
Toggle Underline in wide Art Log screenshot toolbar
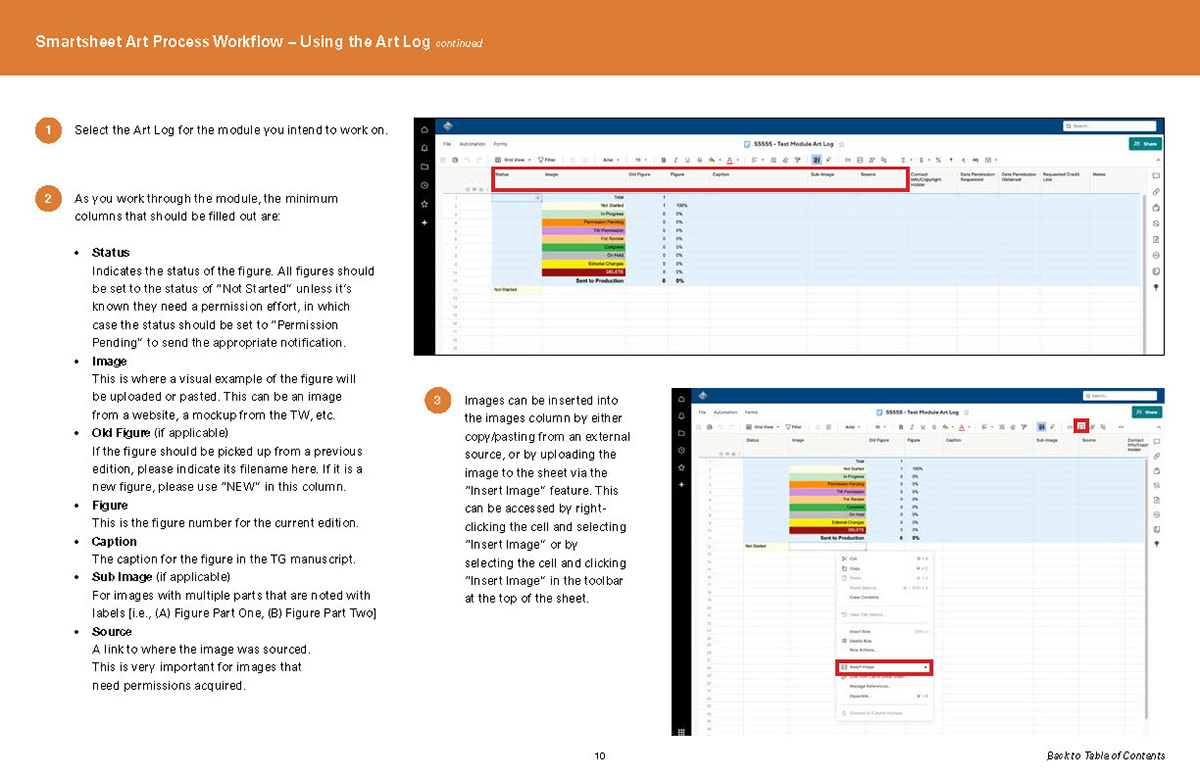[x=687, y=160]
